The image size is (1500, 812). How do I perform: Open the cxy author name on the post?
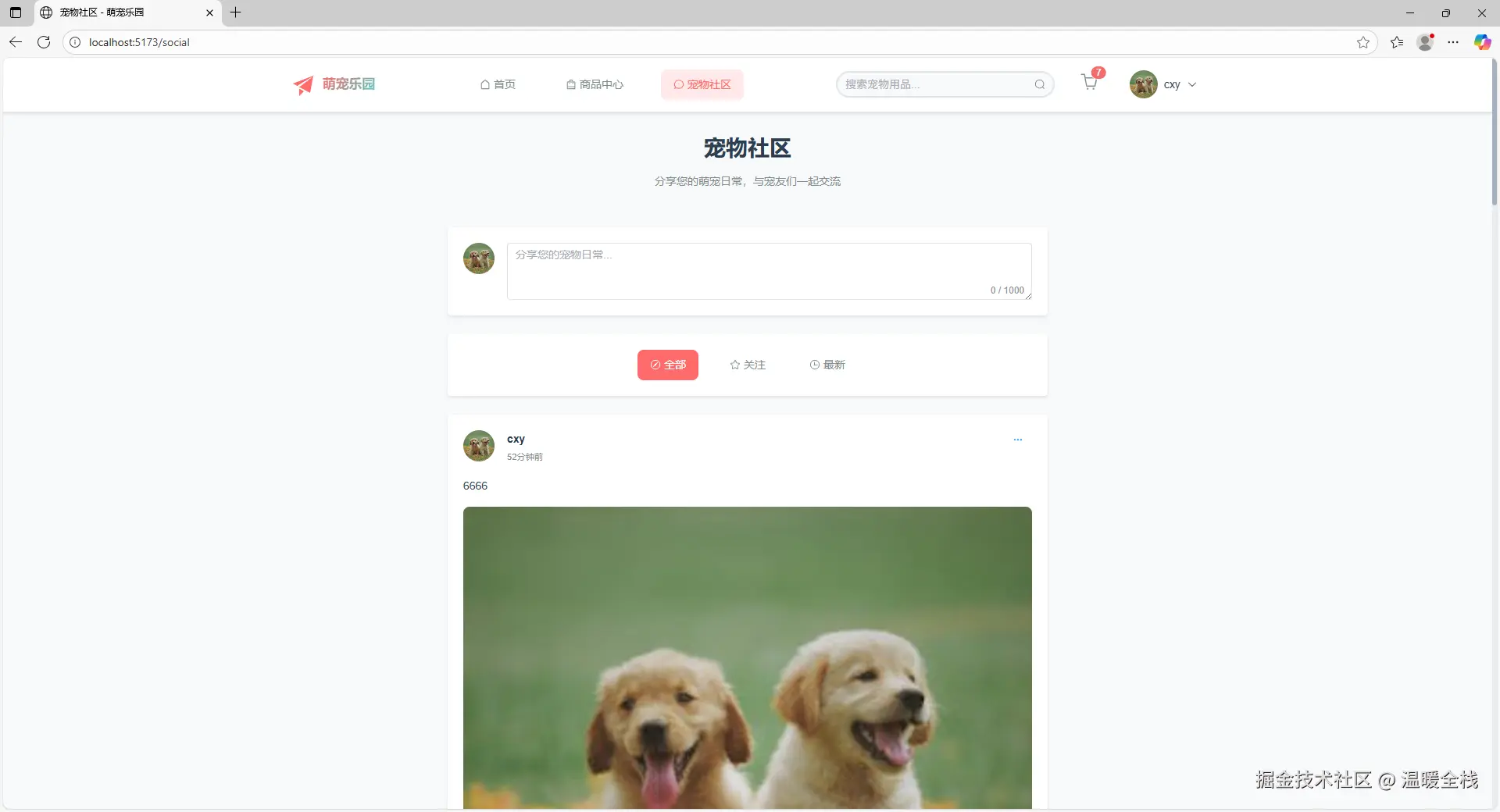tap(516, 439)
